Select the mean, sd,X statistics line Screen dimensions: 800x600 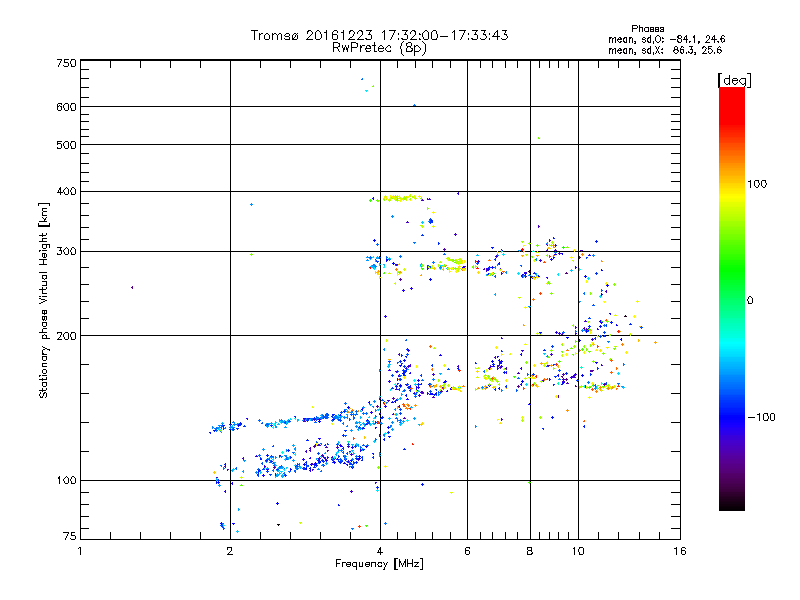pyautogui.click(x=665, y=50)
